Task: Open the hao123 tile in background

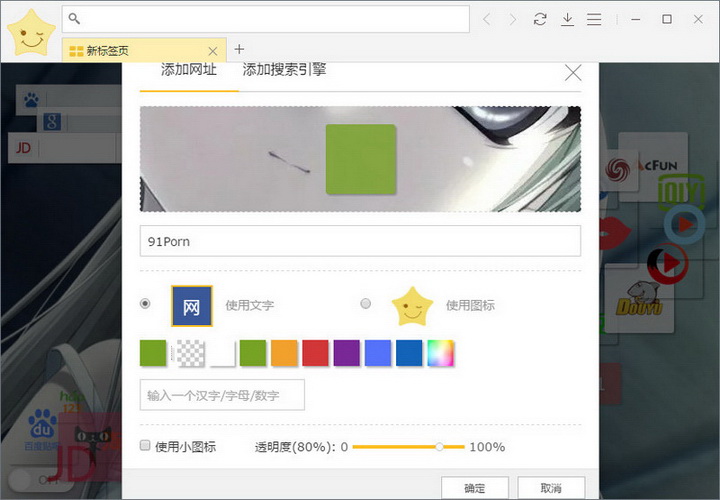Action: pos(72,402)
